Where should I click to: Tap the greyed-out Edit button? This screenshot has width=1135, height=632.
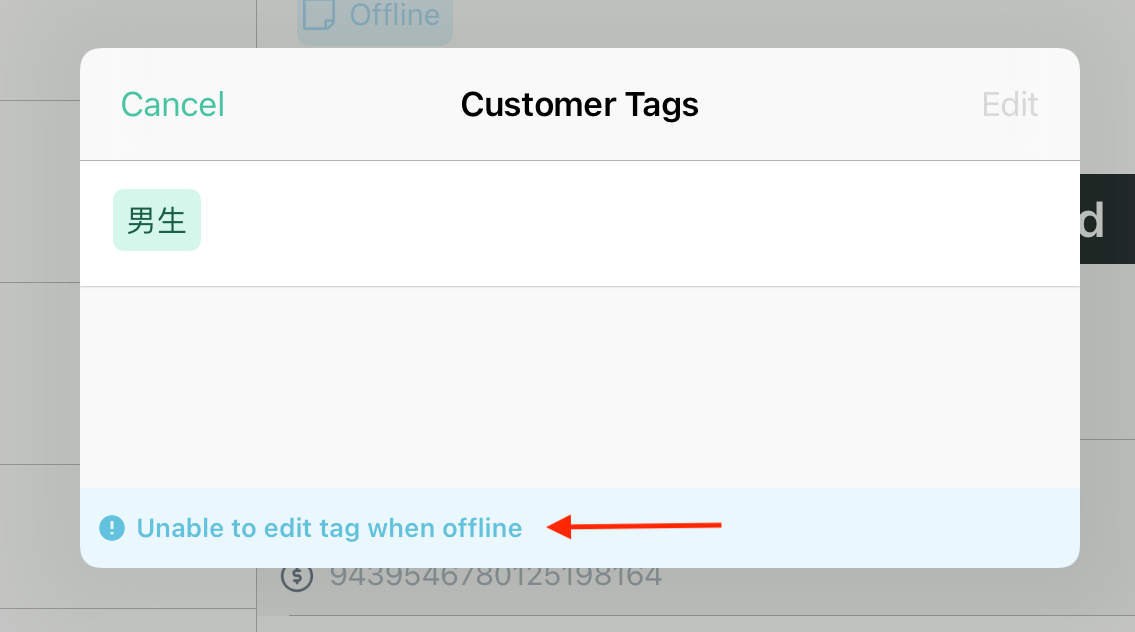[1010, 104]
